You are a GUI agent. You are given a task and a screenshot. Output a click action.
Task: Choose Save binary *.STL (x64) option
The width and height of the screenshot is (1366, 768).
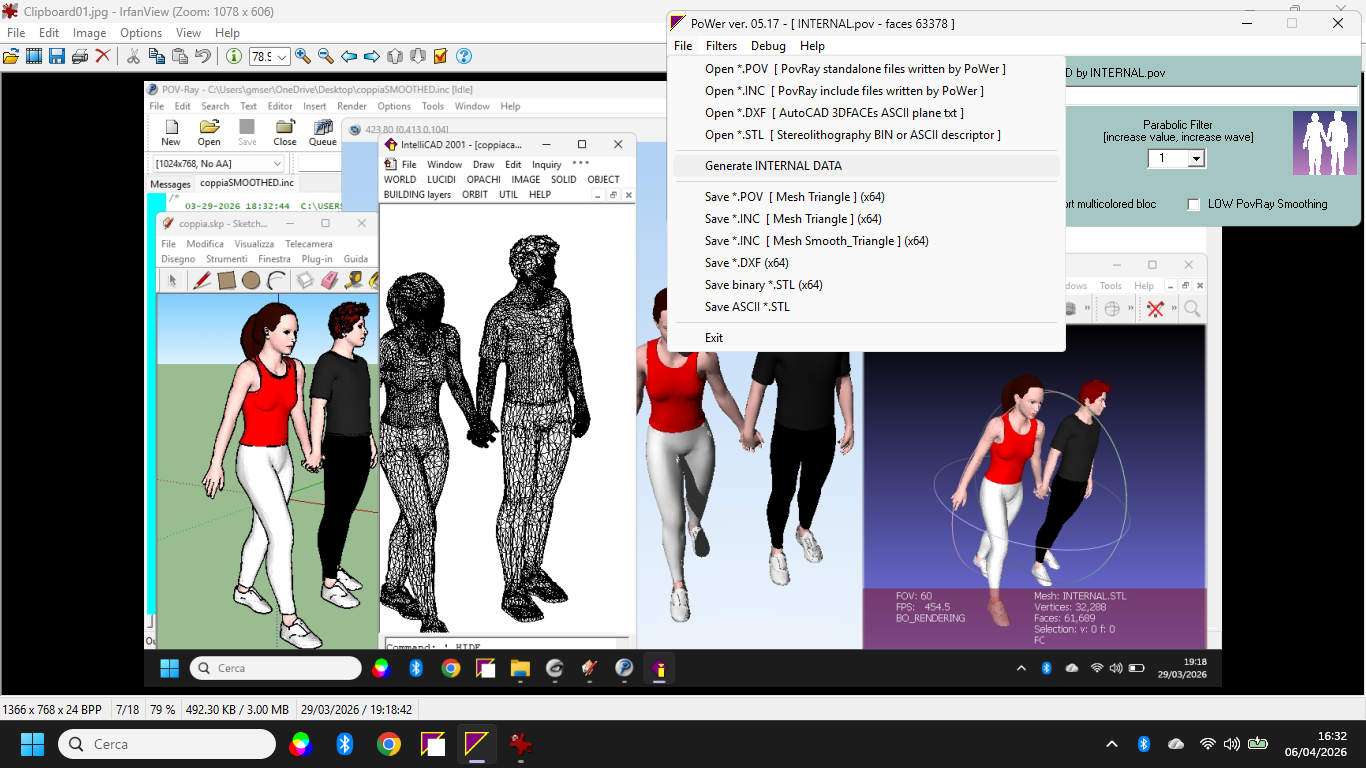pos(763,285)
